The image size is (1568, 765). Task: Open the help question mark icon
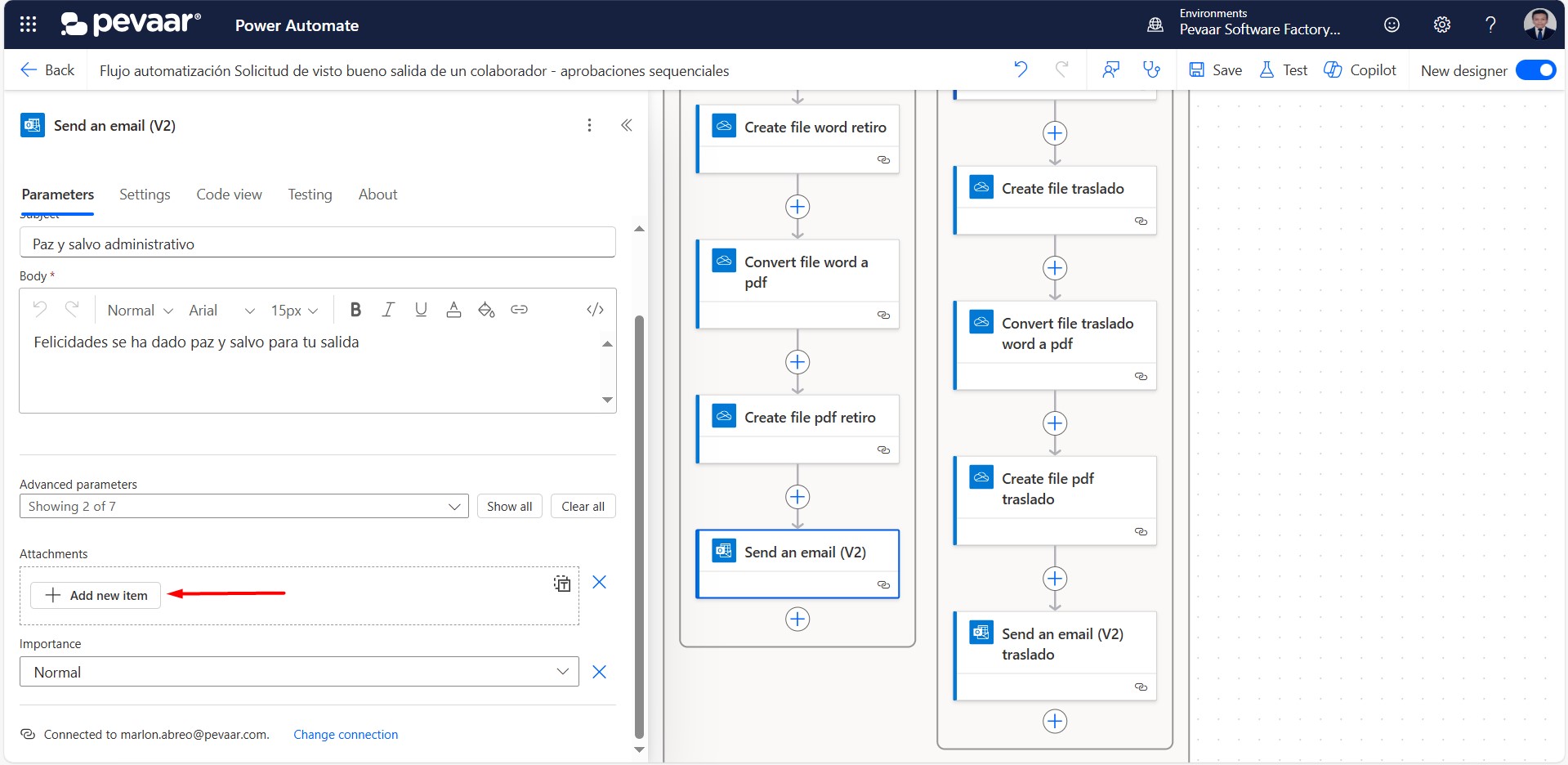point(1490,25)
